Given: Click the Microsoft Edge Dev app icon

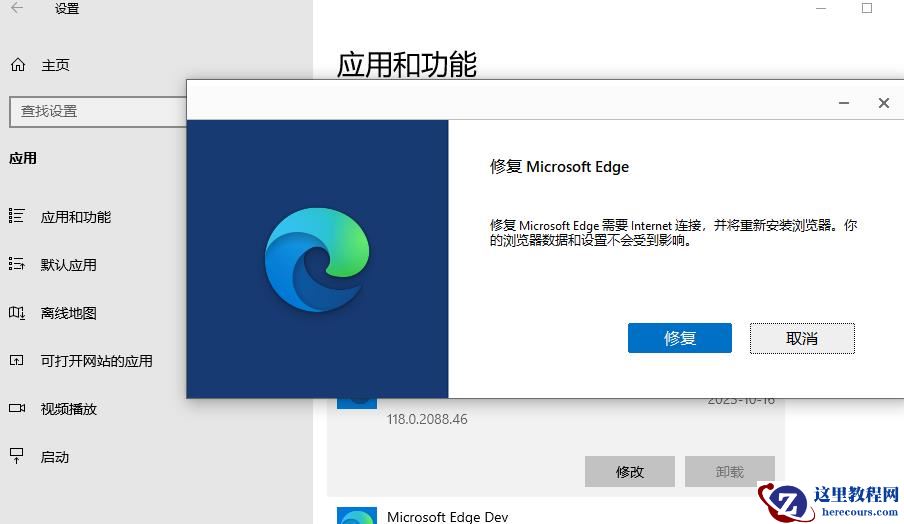Looking at the screenshot, I should pos(357,515).
